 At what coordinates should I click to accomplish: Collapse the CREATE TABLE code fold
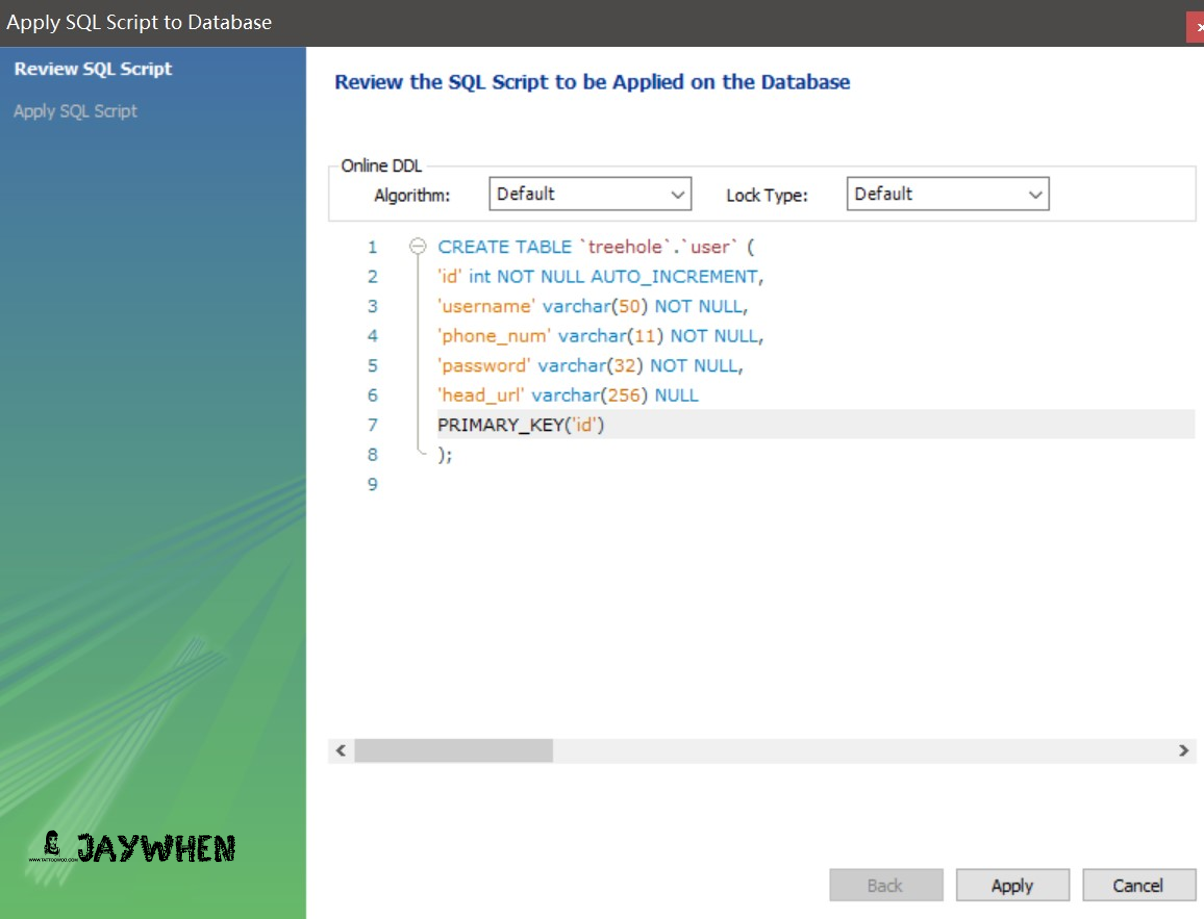click(418, 247)
